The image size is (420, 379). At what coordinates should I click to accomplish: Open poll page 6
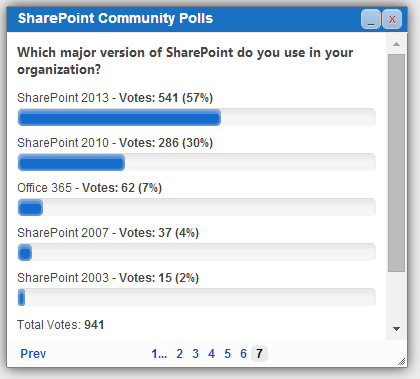pos(243,354)
